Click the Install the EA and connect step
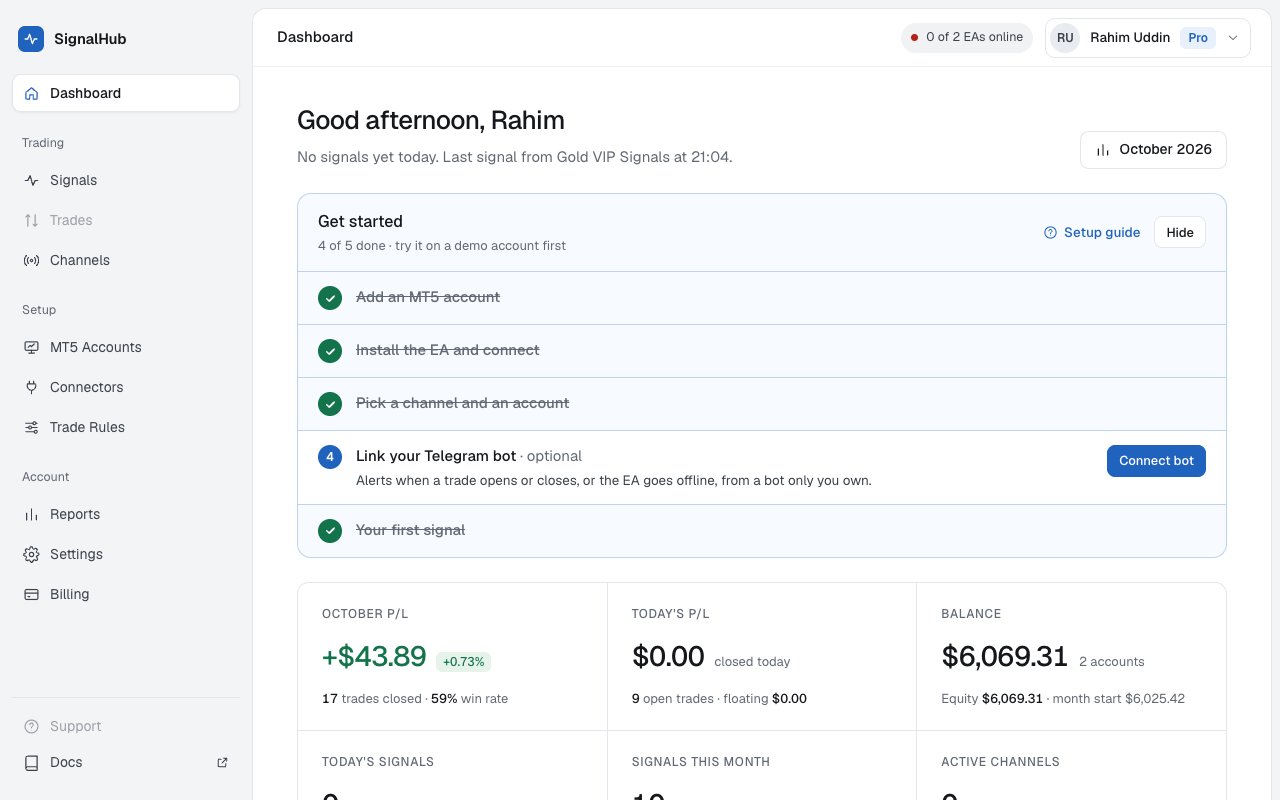 [x=762, y=351]
